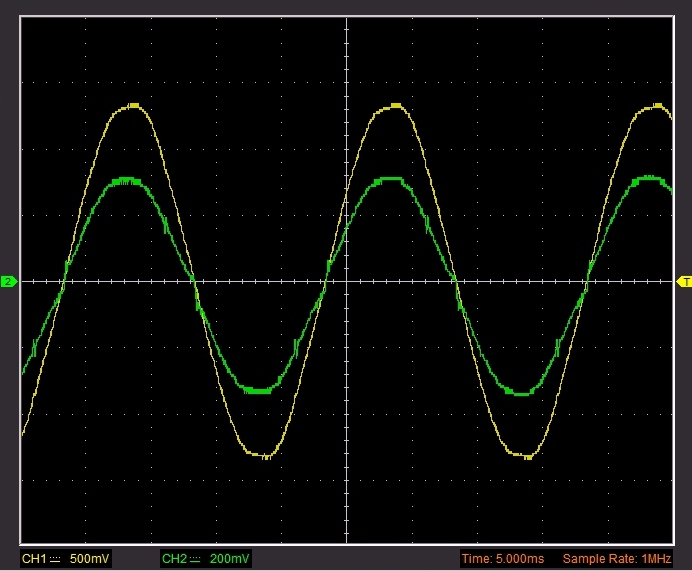
Task: Select the CH1 500mV scale readout
Action: tap(65, 559)
